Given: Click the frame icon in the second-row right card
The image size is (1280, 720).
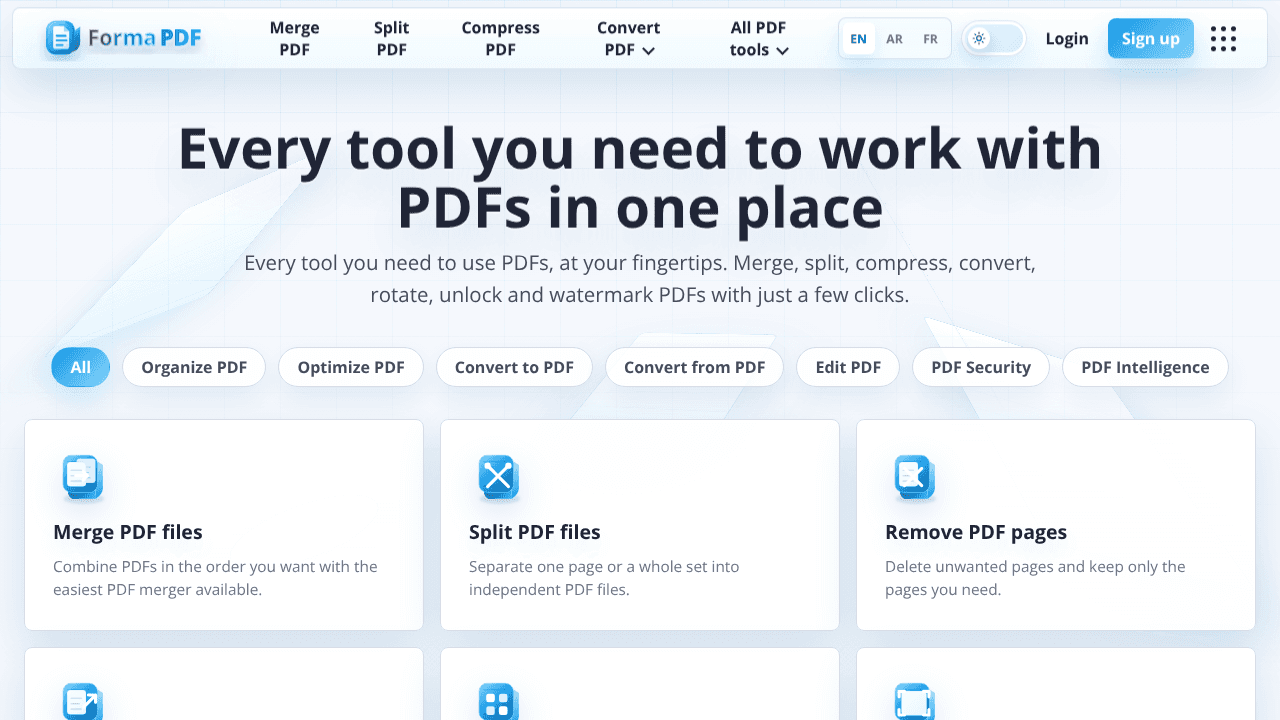Looking at the screenshot, I should tap(914, 702).
